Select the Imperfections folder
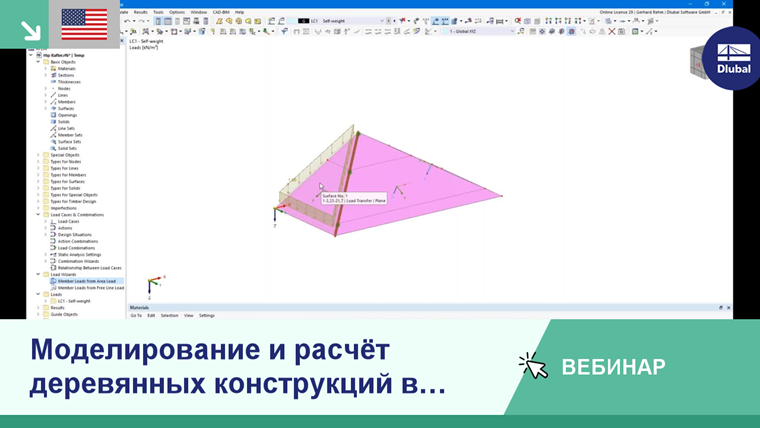 click(63, 208)
